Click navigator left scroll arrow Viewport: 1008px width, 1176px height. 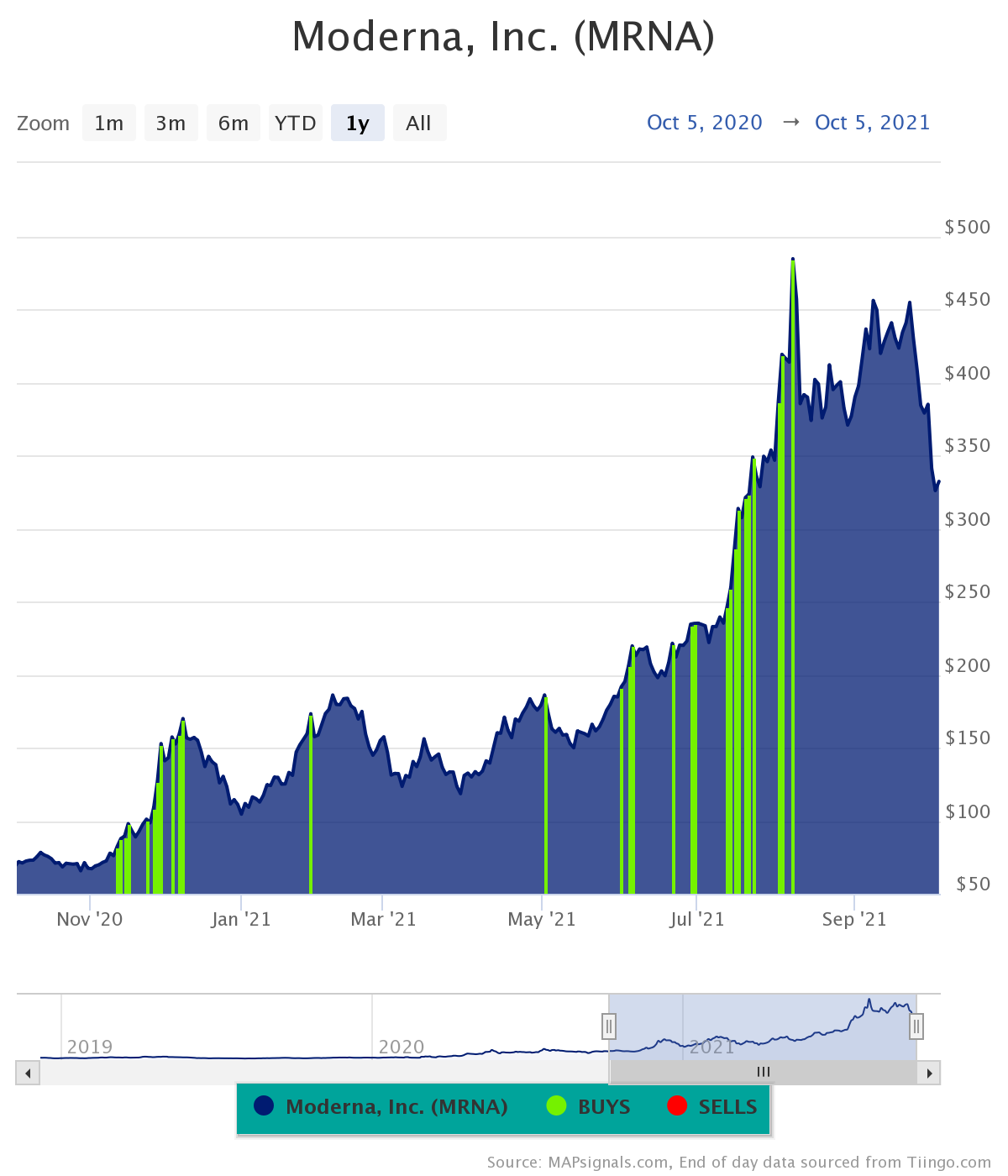click(28, 1073)
